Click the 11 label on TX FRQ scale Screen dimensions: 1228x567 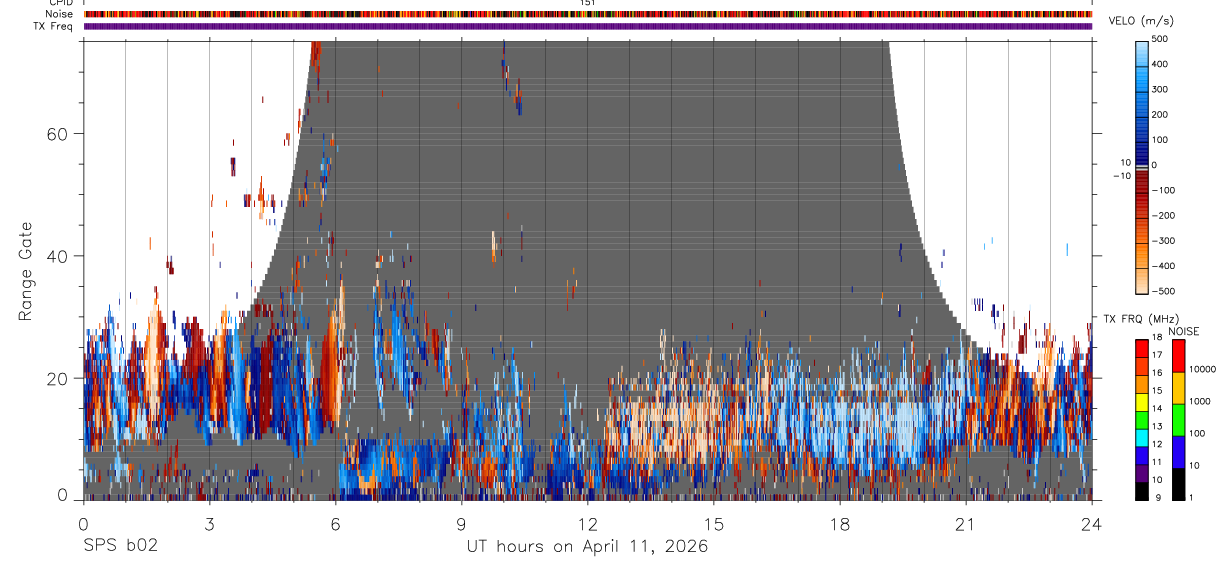click(x=1157, y=462)
